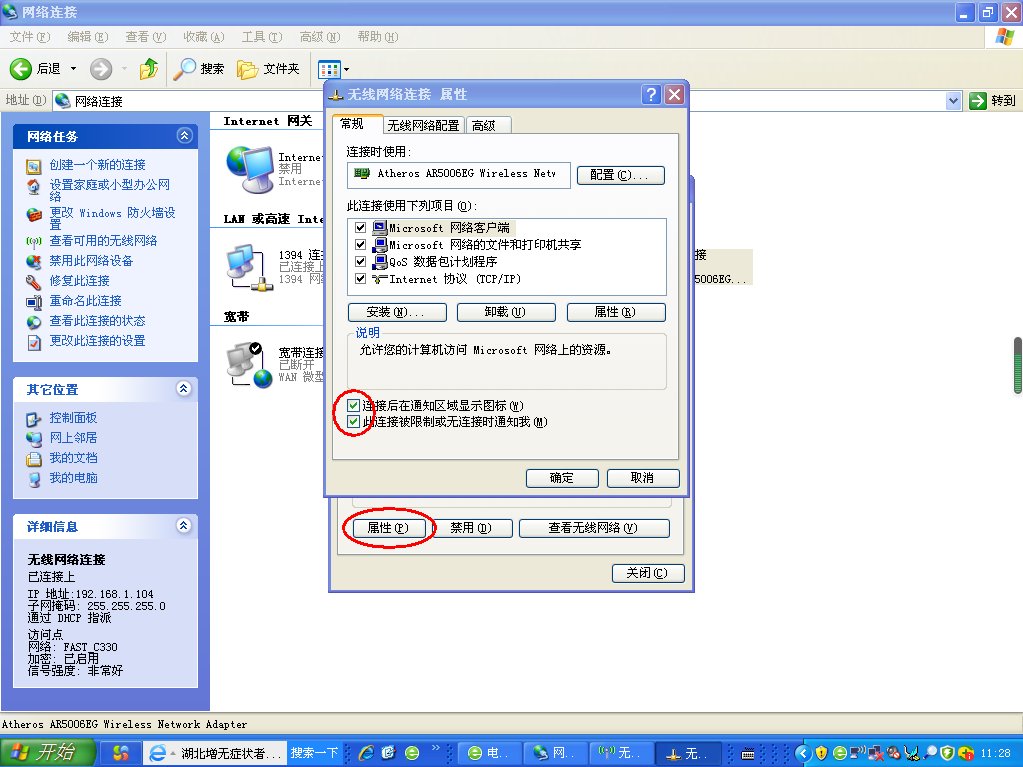The width and height of the screenshot is (1023, 767).
Task: Click the 创建一个新的连接 icon
Action: (x=34, y=165)
